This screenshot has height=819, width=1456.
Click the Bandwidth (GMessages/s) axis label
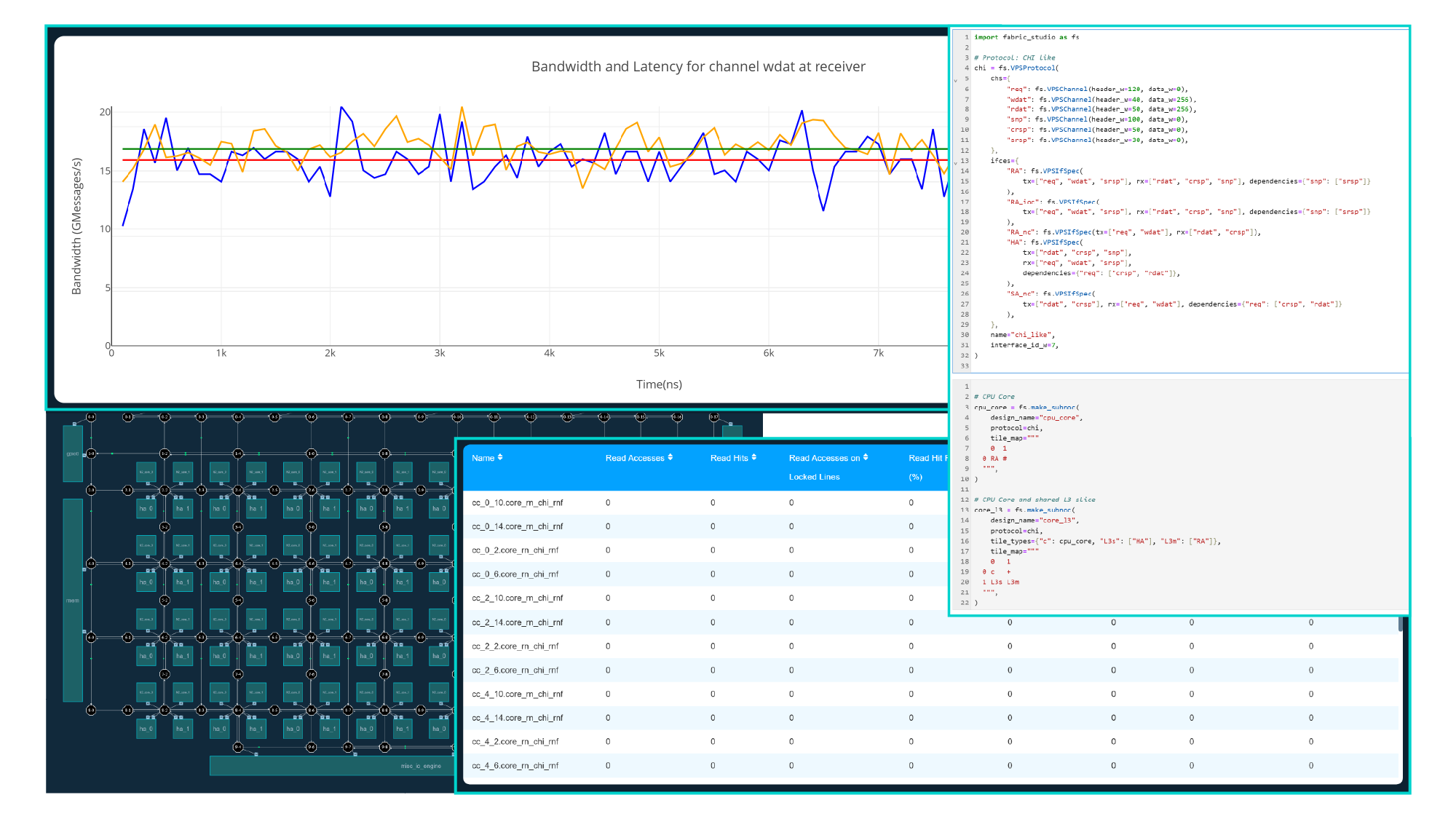pos(76,226)
